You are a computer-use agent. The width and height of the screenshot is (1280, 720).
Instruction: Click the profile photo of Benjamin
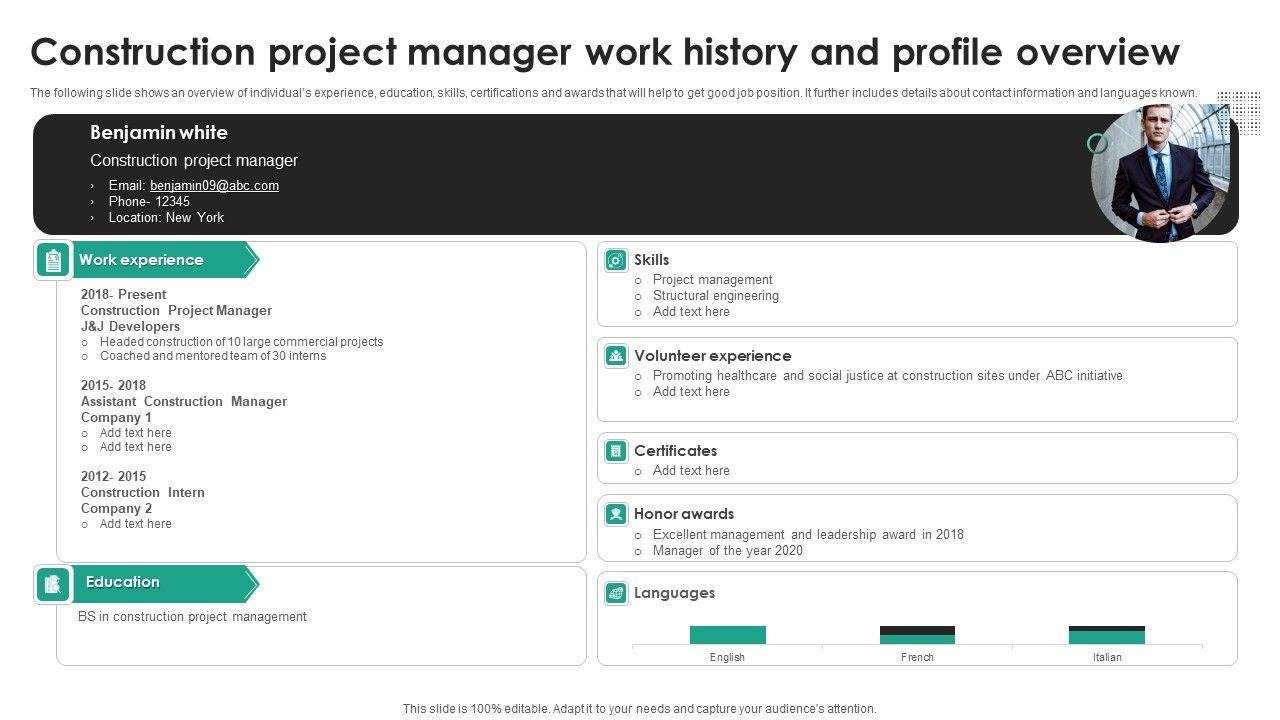1162,174
